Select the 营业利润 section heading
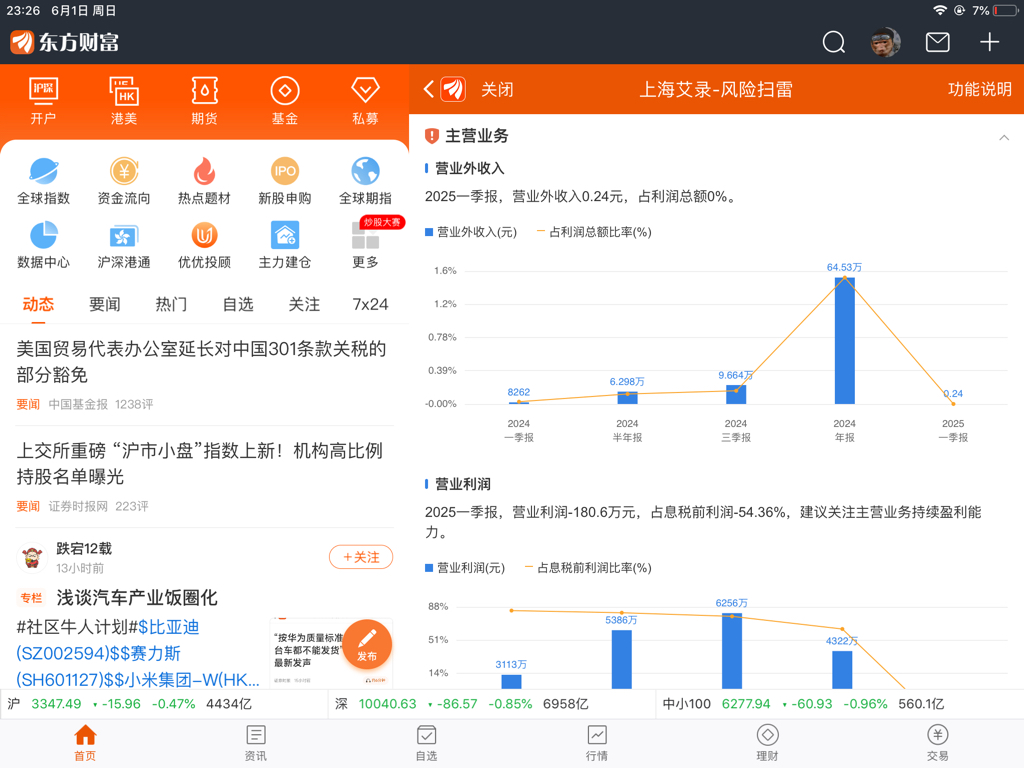The image size is (1024, 768). [x=463, y=484]
